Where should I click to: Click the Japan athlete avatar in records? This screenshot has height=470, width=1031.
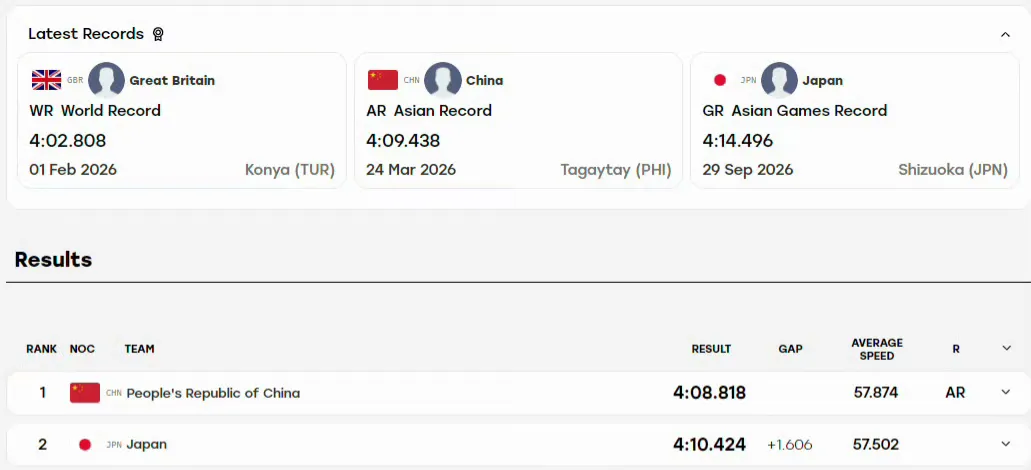(x=779, y=80)
